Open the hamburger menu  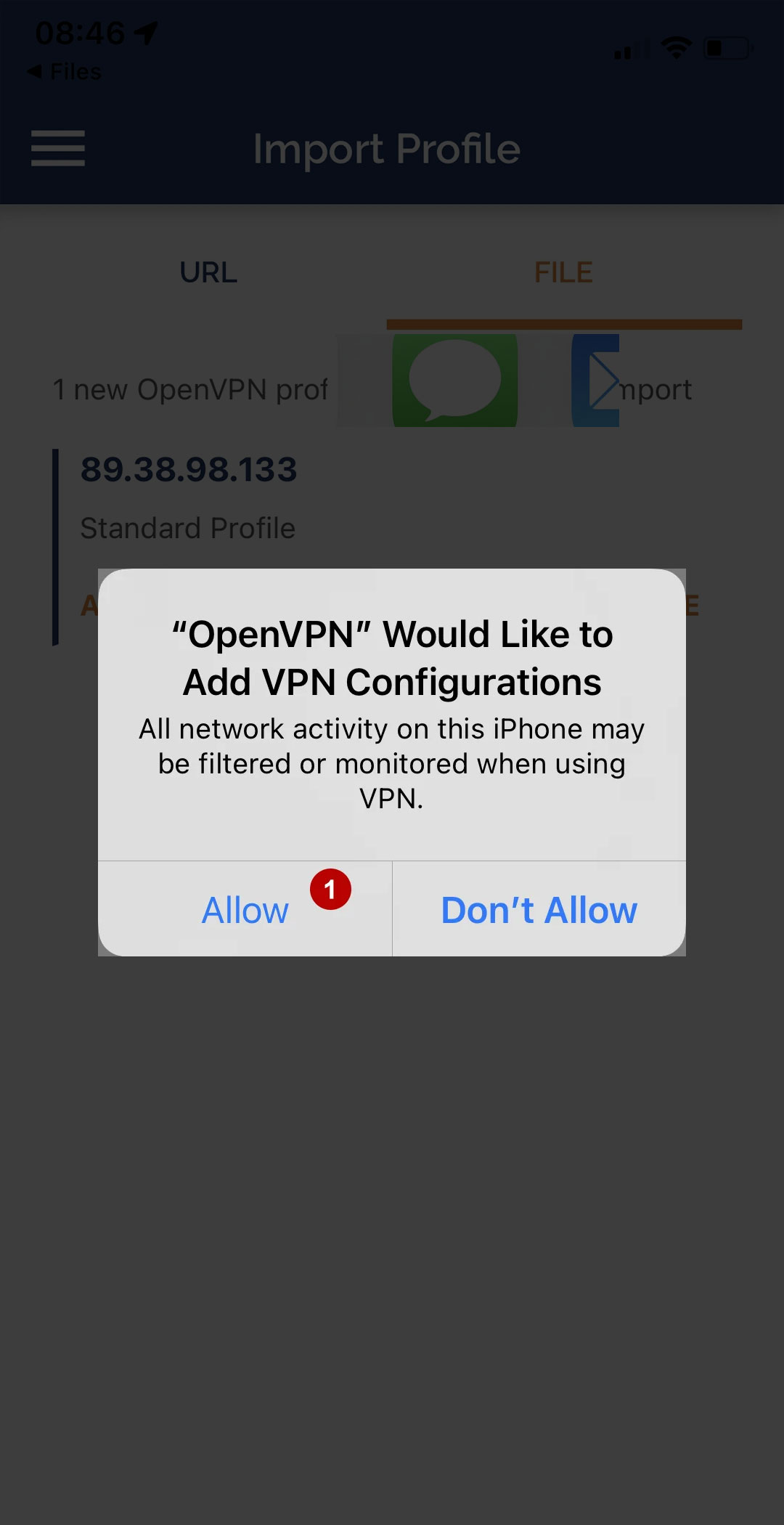[x=58, y=148]
